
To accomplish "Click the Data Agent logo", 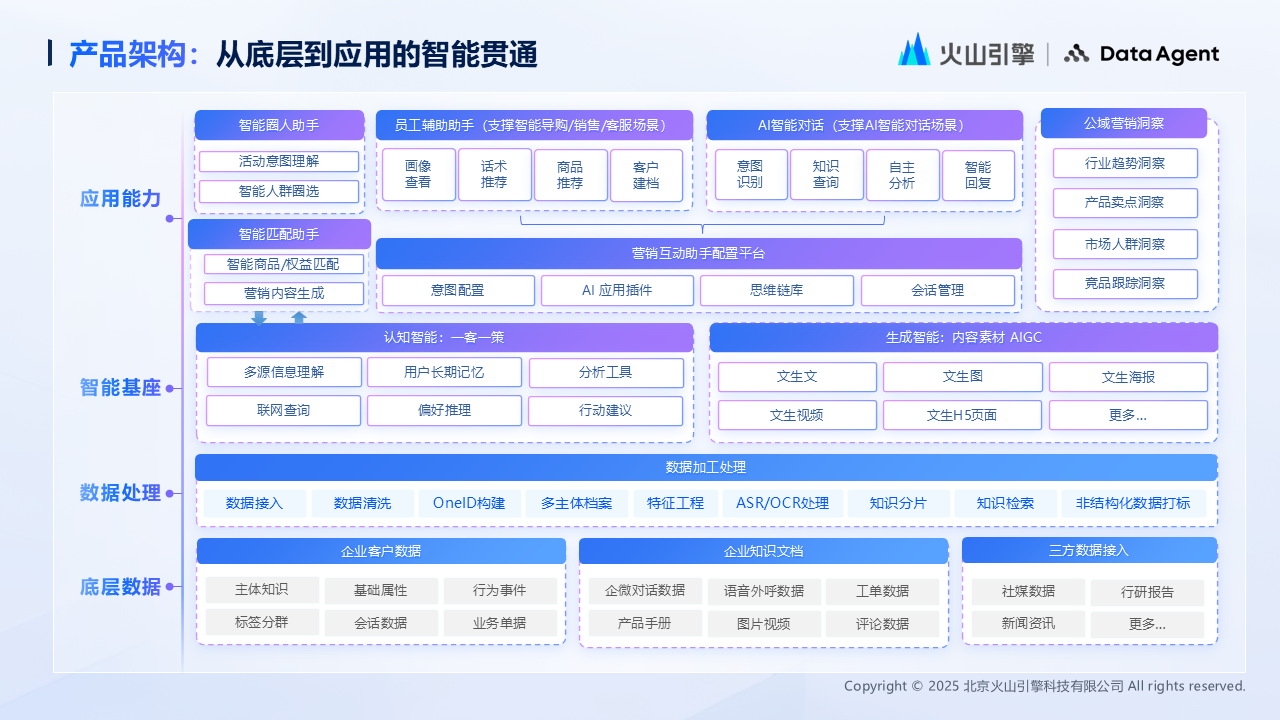I will 1141,54.
